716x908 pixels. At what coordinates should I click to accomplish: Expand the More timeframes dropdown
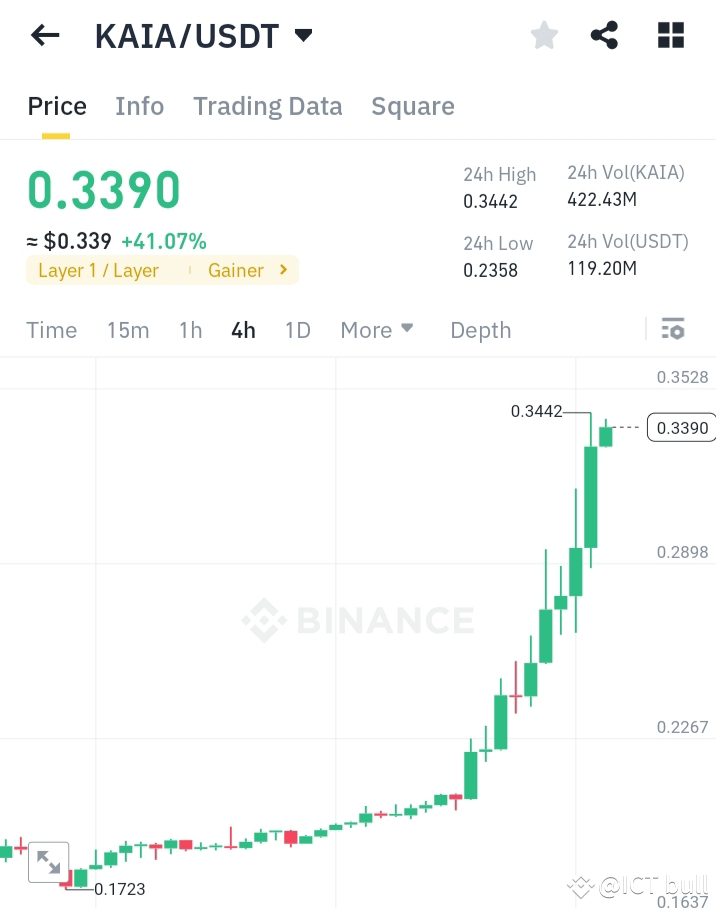(x=376, y=330)
